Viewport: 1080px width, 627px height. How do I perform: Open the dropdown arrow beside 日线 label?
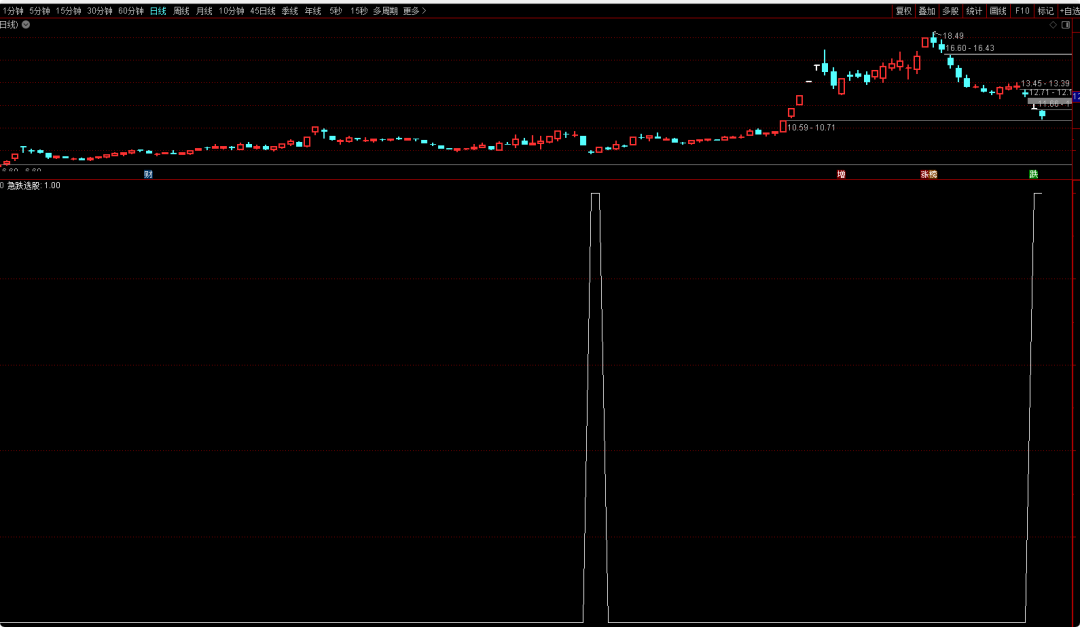click(26, 25)
